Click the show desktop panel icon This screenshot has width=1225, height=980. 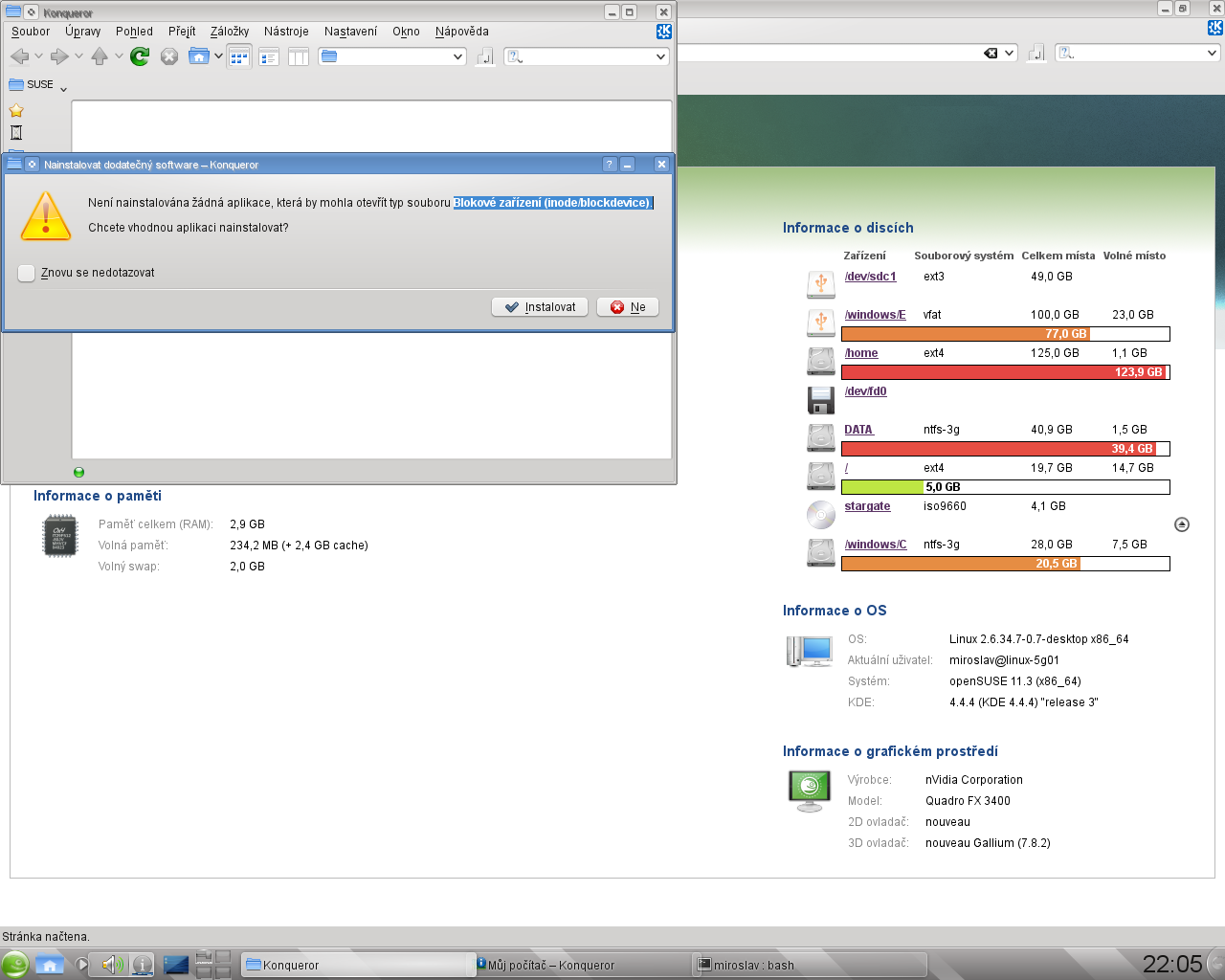coord(176,965)
